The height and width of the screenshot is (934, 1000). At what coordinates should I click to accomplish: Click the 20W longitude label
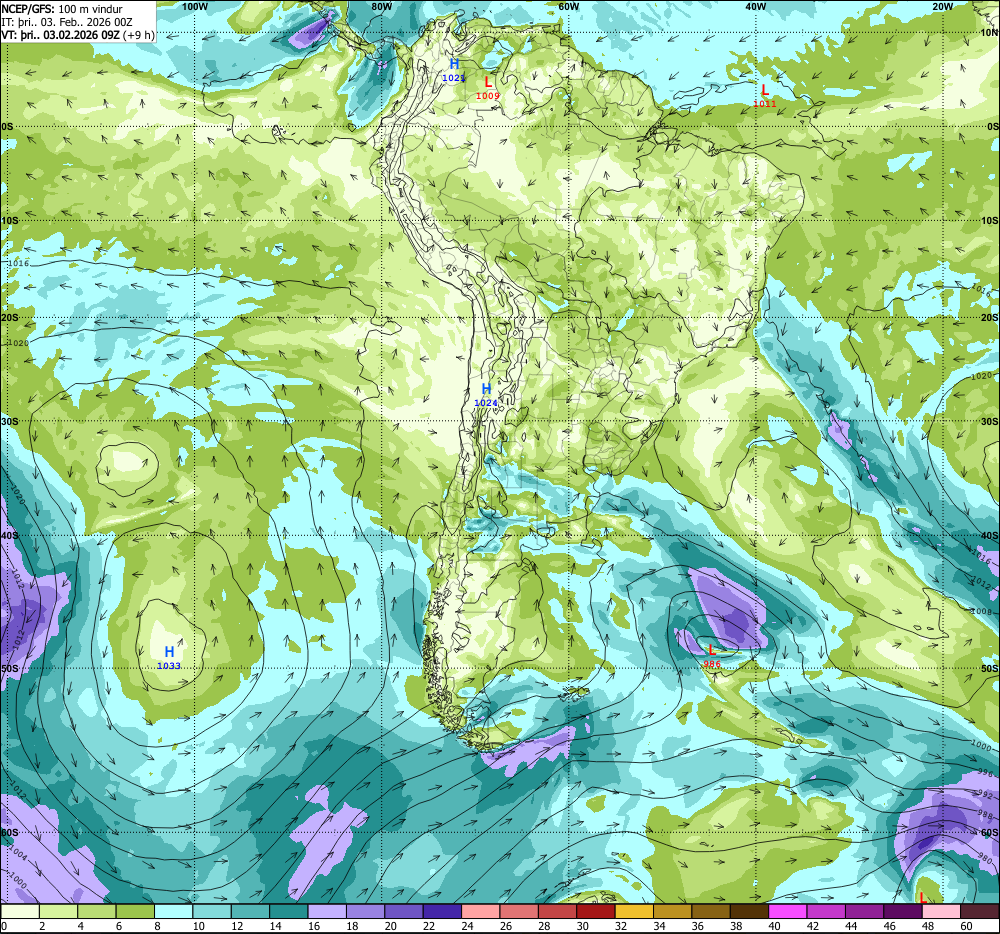point(942,6)
